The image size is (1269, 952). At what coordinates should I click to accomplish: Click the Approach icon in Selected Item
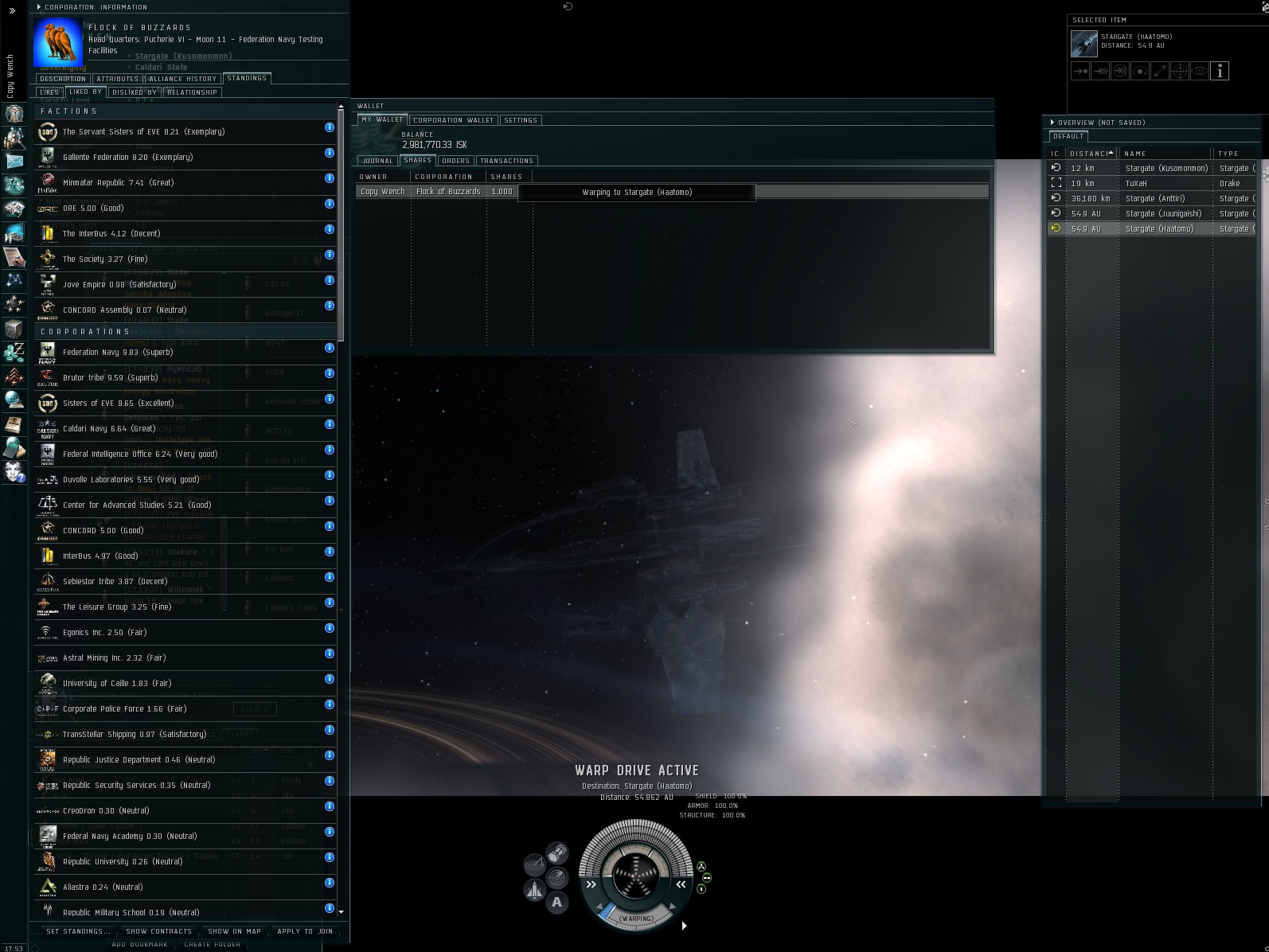pos(1080,71)
